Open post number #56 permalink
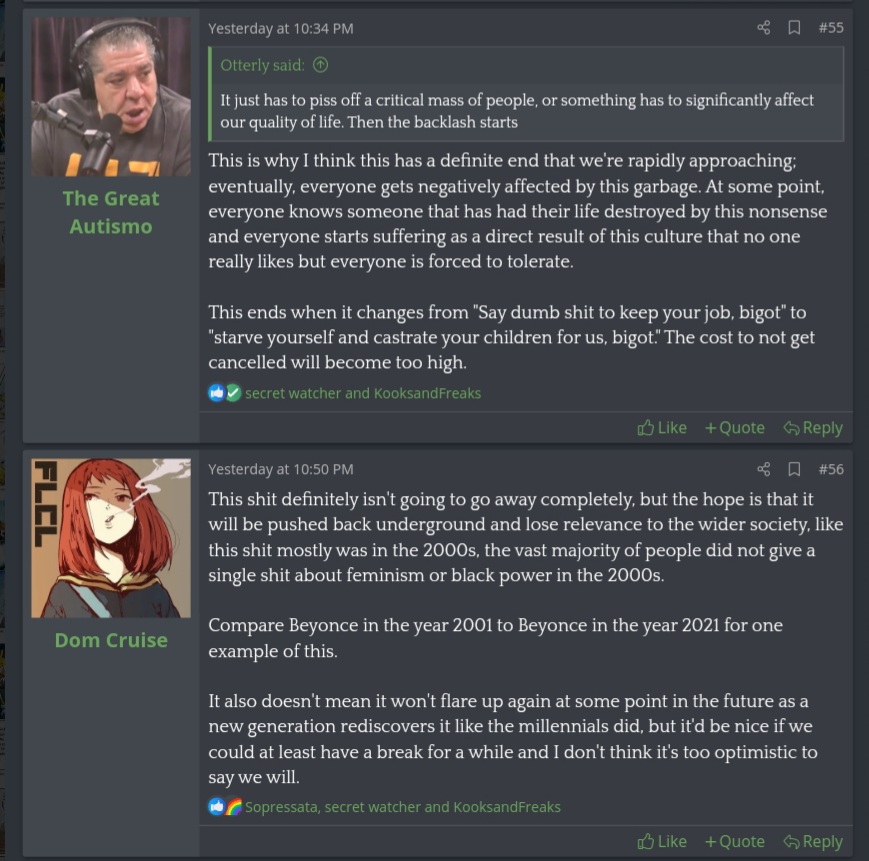Viewport: 869px width, 861px height. (x=831, y=469)
